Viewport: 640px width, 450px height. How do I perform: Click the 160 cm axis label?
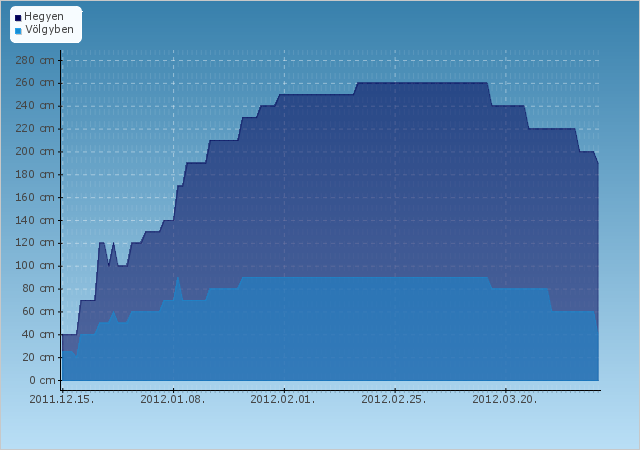click(35, 197)
